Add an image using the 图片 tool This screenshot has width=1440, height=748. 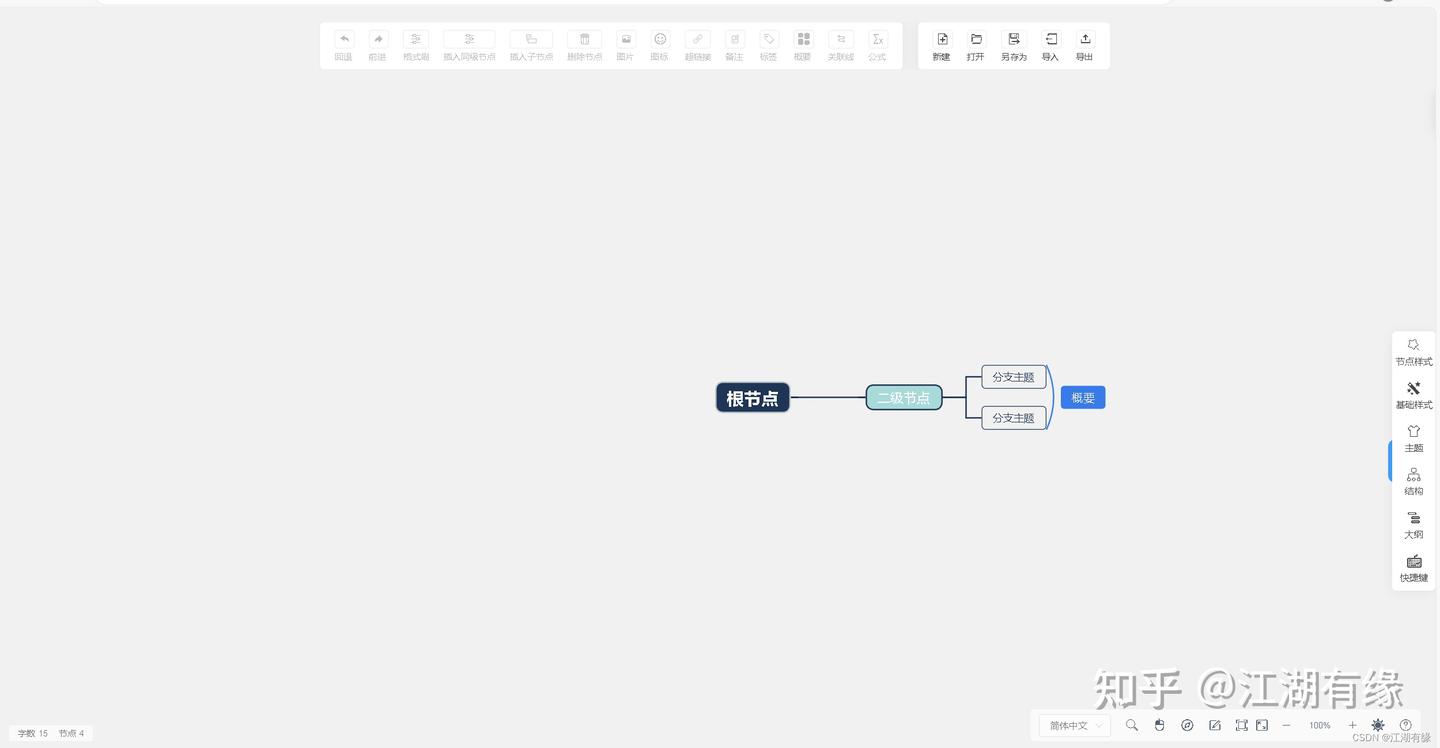(625, 45)
